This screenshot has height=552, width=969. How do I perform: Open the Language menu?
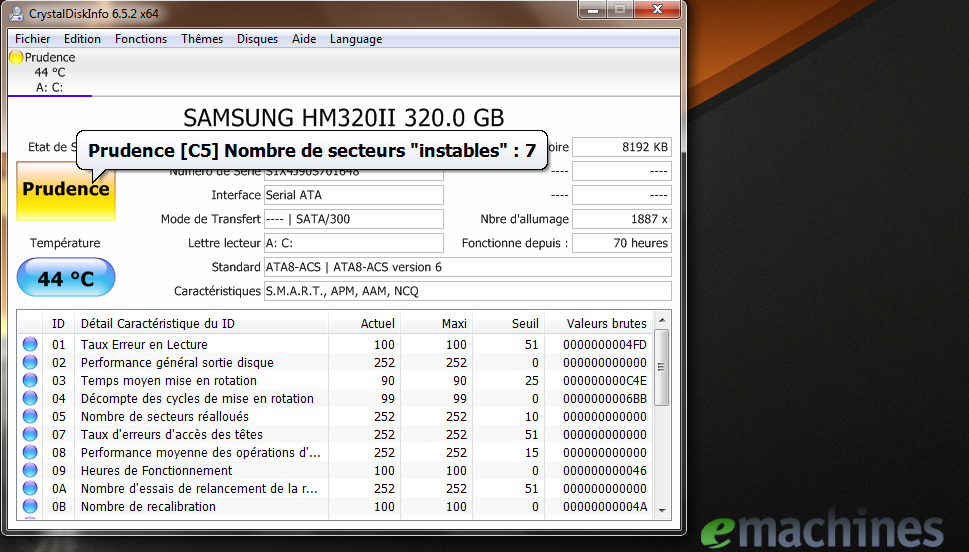pos(356,39)
